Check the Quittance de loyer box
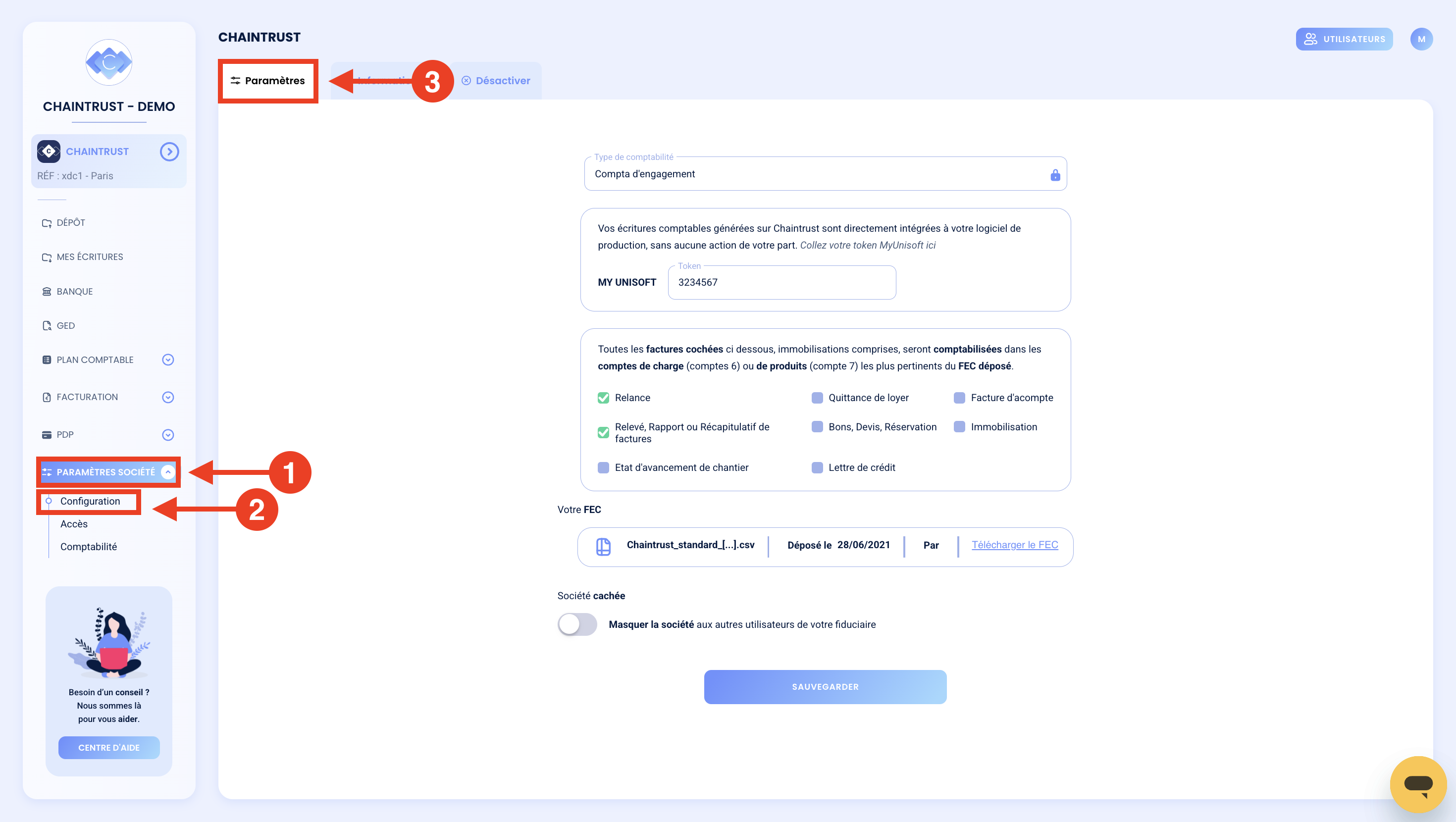Viewport: 1456px width, 822px height. [x=817, y=398]
